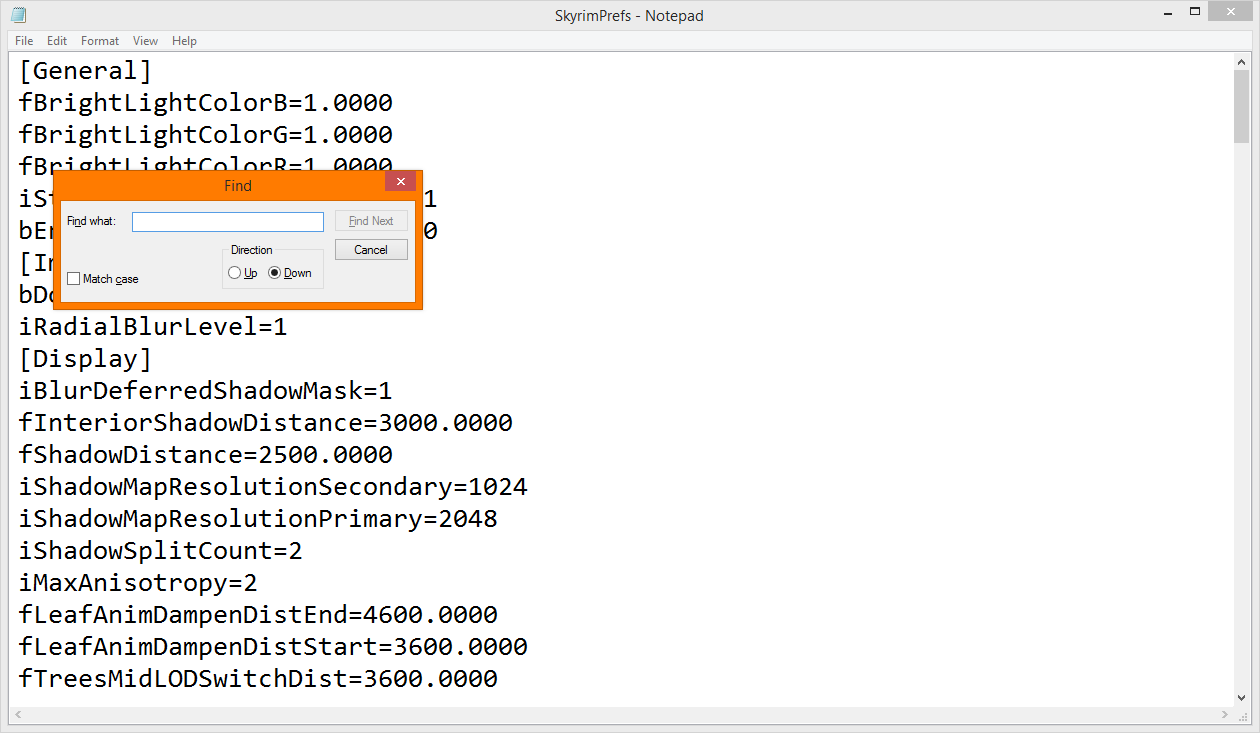This screenshot has height=733, width=1260.
Task: Click the iMaxAnisotropy=2 line
Action: [x=138, y=583]
